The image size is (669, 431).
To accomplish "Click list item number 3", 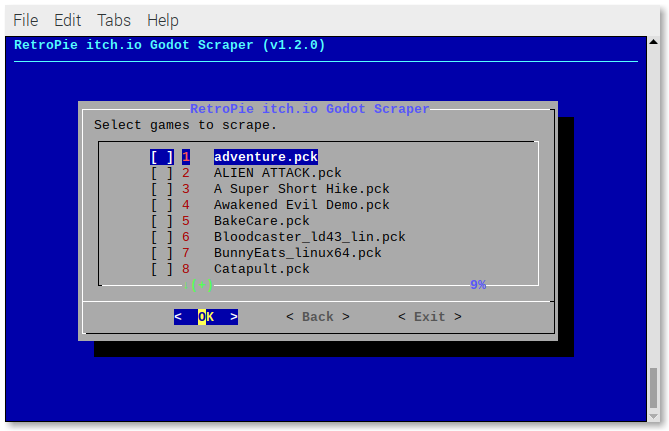I will click(x=186, y=189).
